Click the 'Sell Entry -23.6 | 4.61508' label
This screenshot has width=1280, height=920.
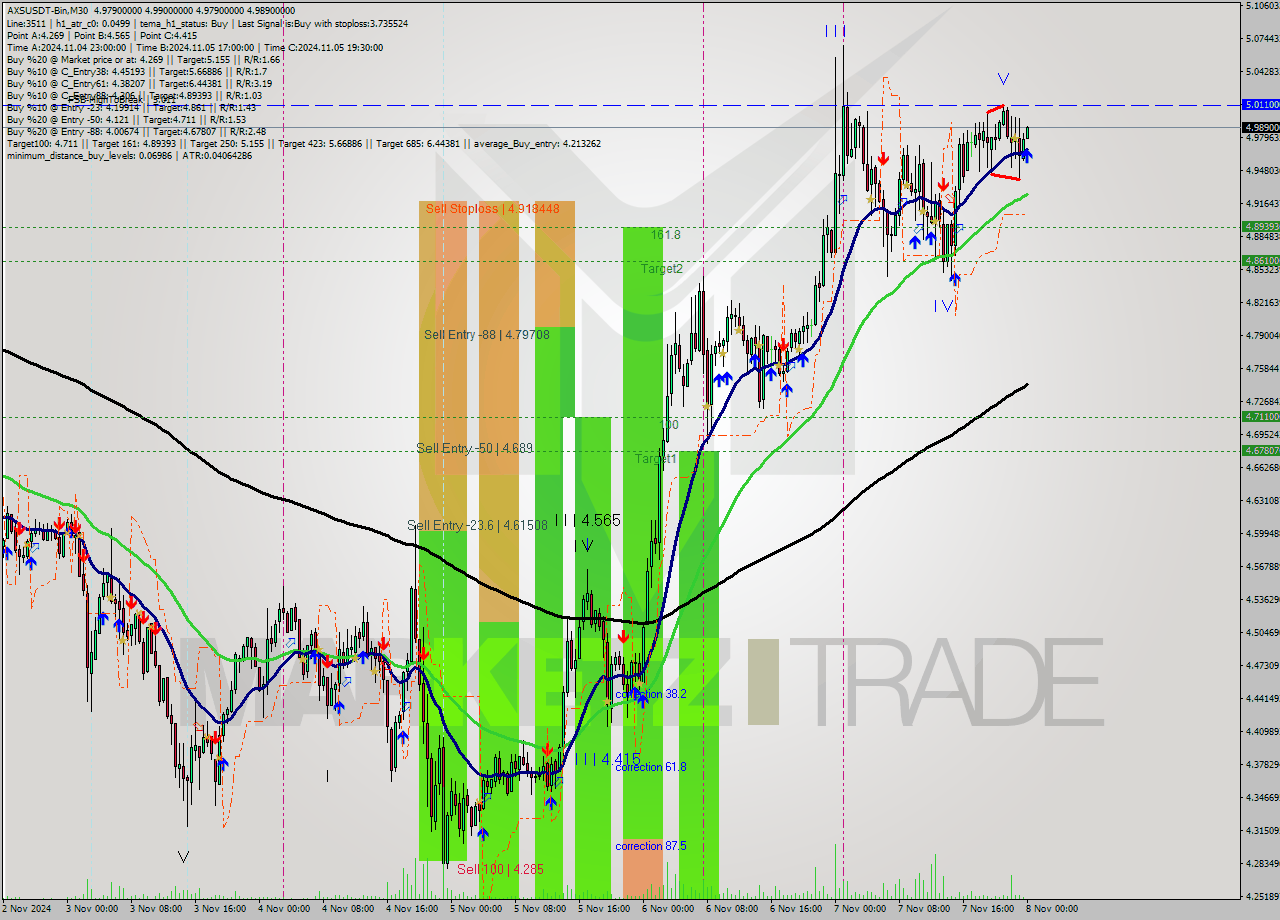tap(477, 525)
